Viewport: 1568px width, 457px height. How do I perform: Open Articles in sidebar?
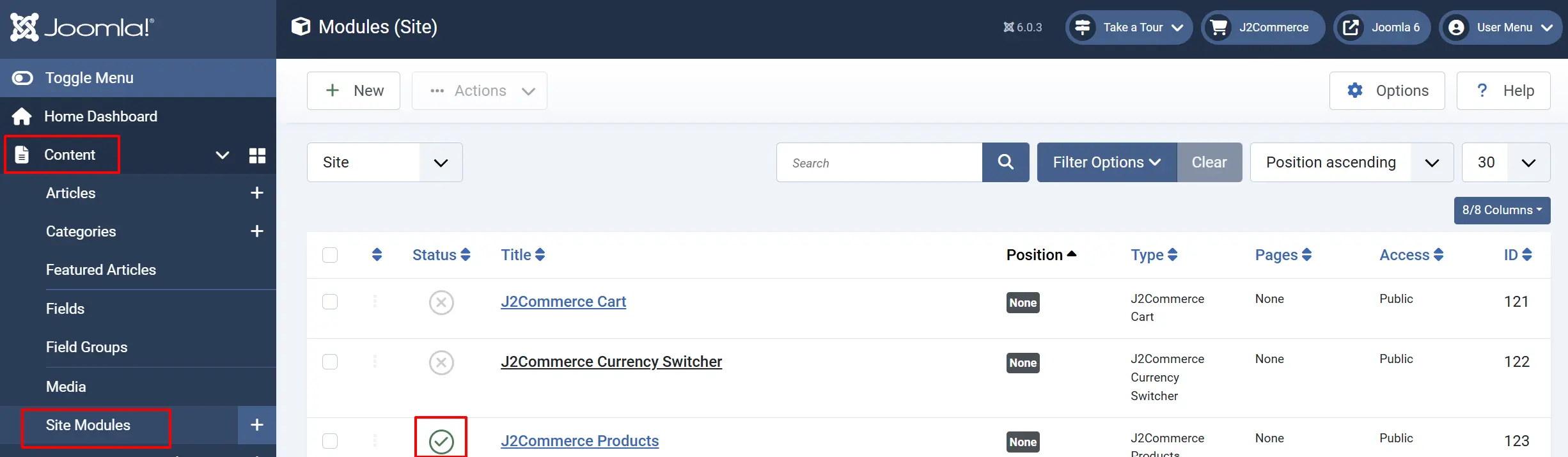[x=70, y=193]
